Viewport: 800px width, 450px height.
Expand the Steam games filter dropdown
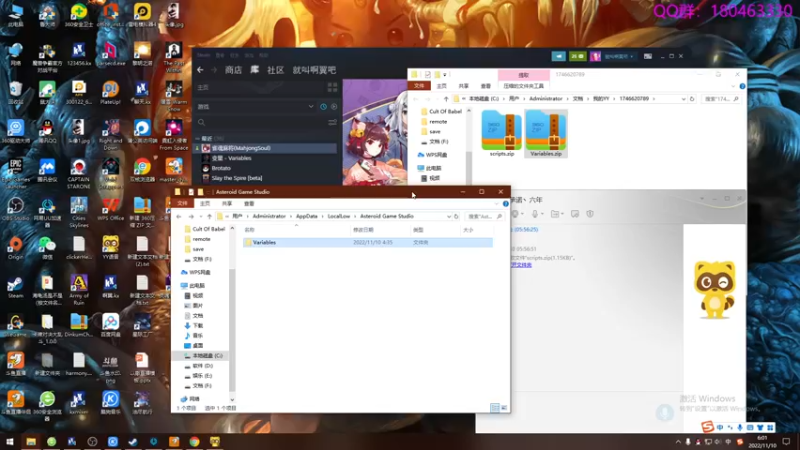tap(311, 107)
